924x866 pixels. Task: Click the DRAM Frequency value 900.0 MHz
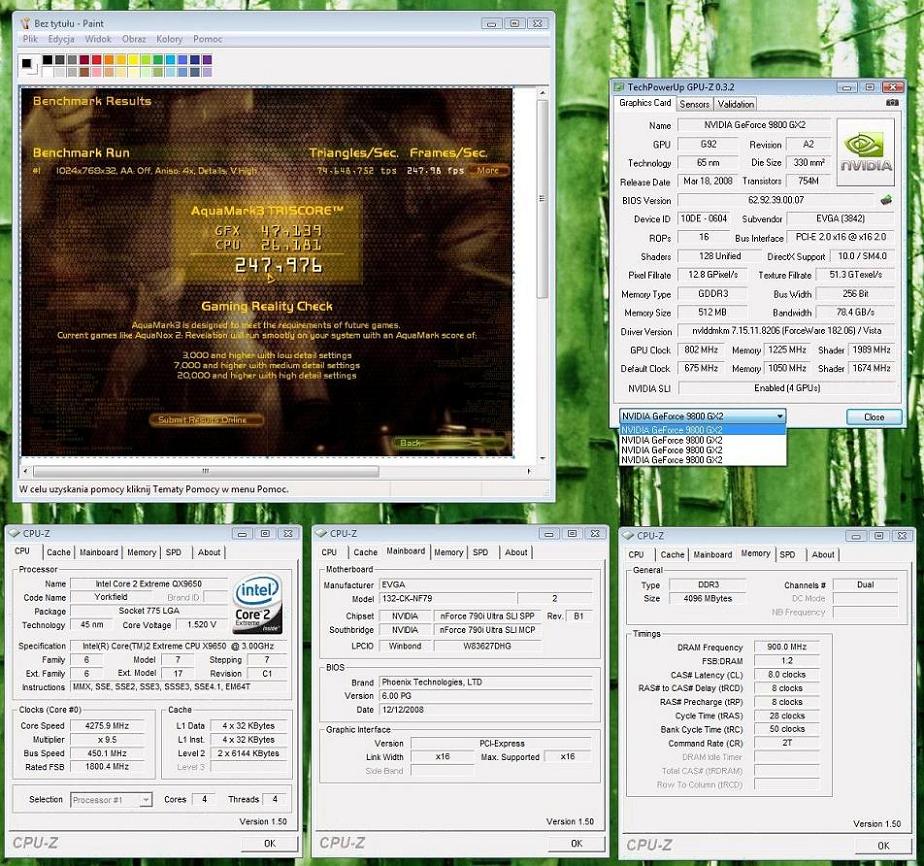coord(787,647)
